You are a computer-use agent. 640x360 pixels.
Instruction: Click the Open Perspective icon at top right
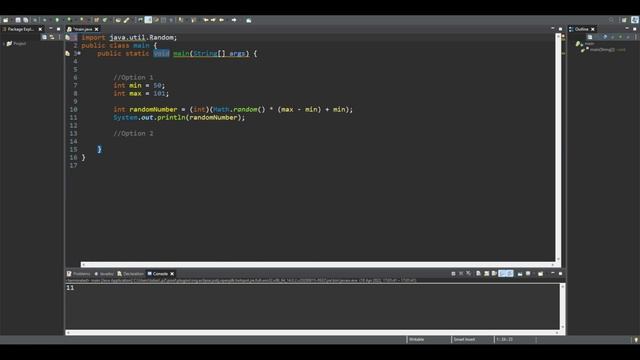coord(624,20)
